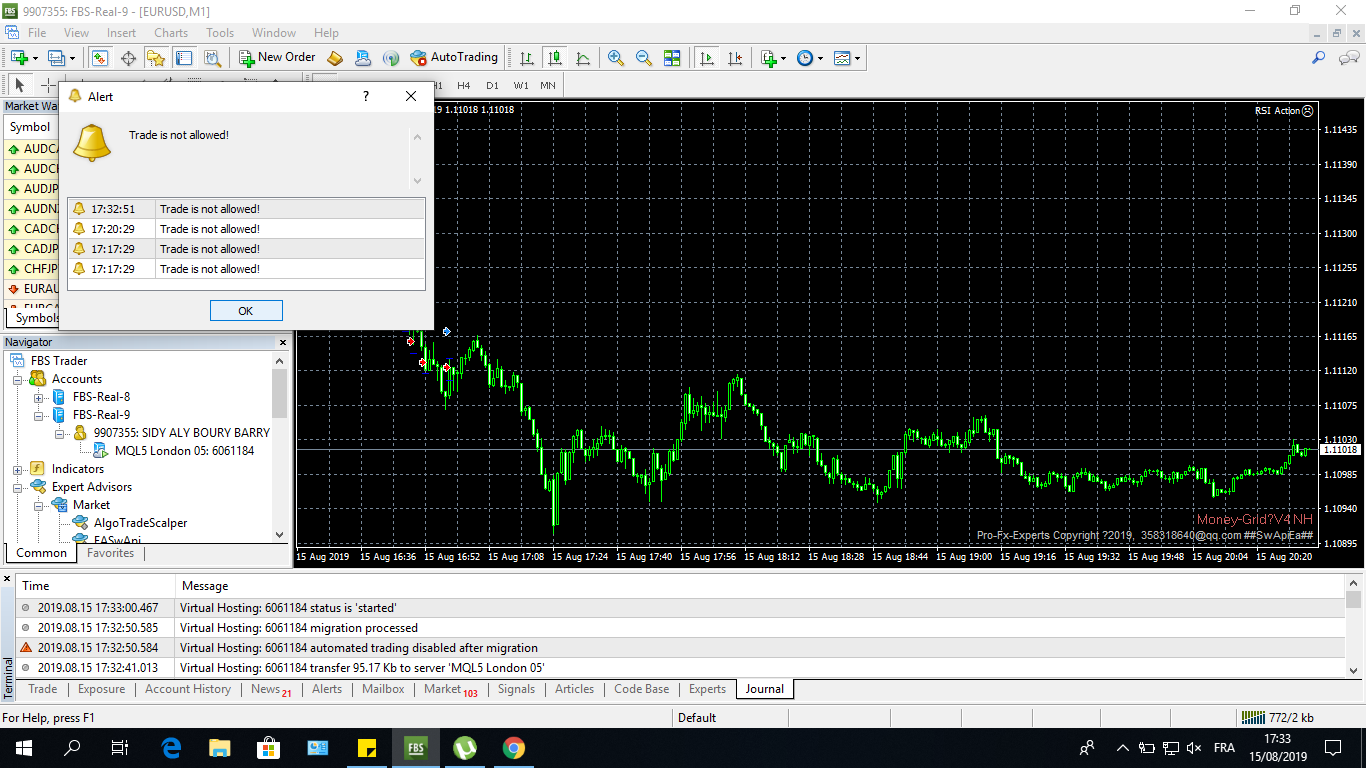
Task: Select the H4 timeframe
Action: point(463,86)
